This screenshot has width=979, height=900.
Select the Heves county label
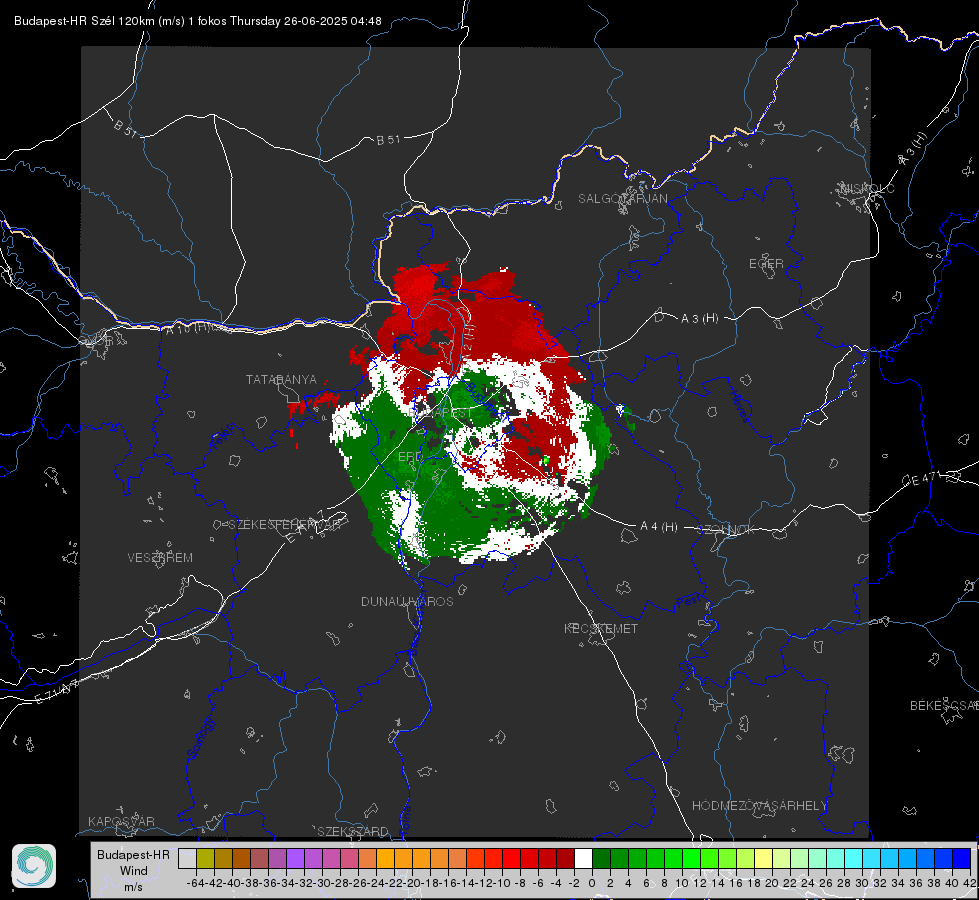pos(739,406)
